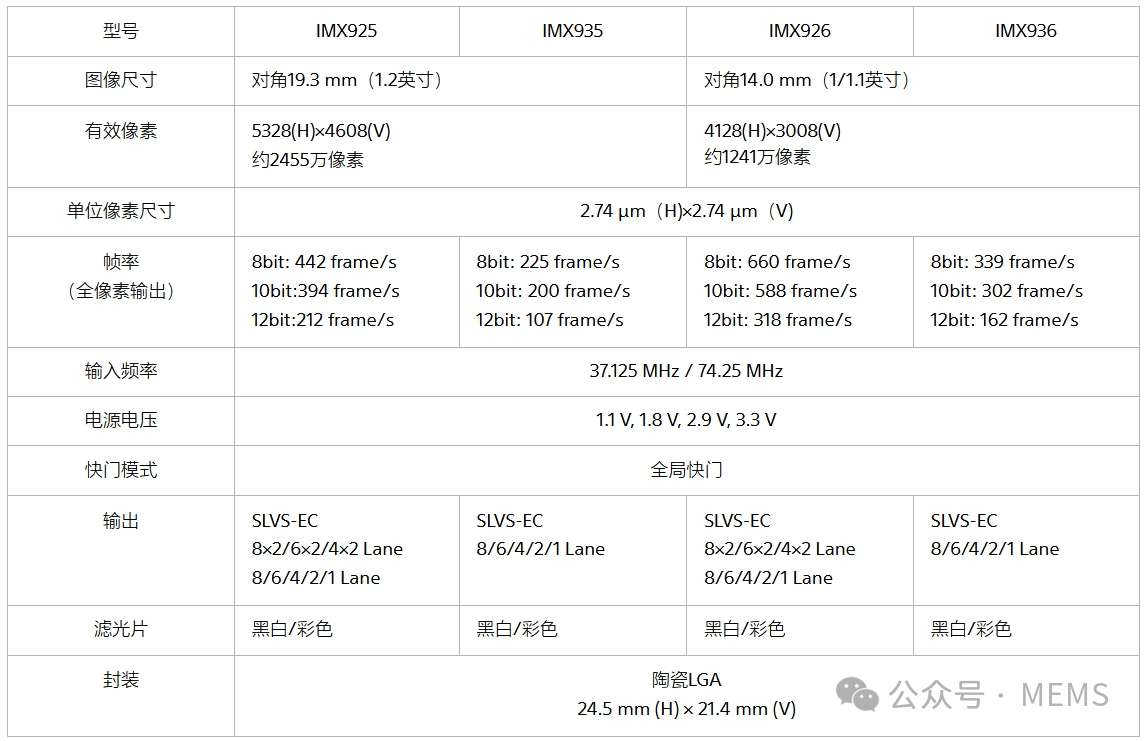The image size is (1146, 741).
Task: Click the 8bit: 442 frame/s entry
Action: (324, 262)
